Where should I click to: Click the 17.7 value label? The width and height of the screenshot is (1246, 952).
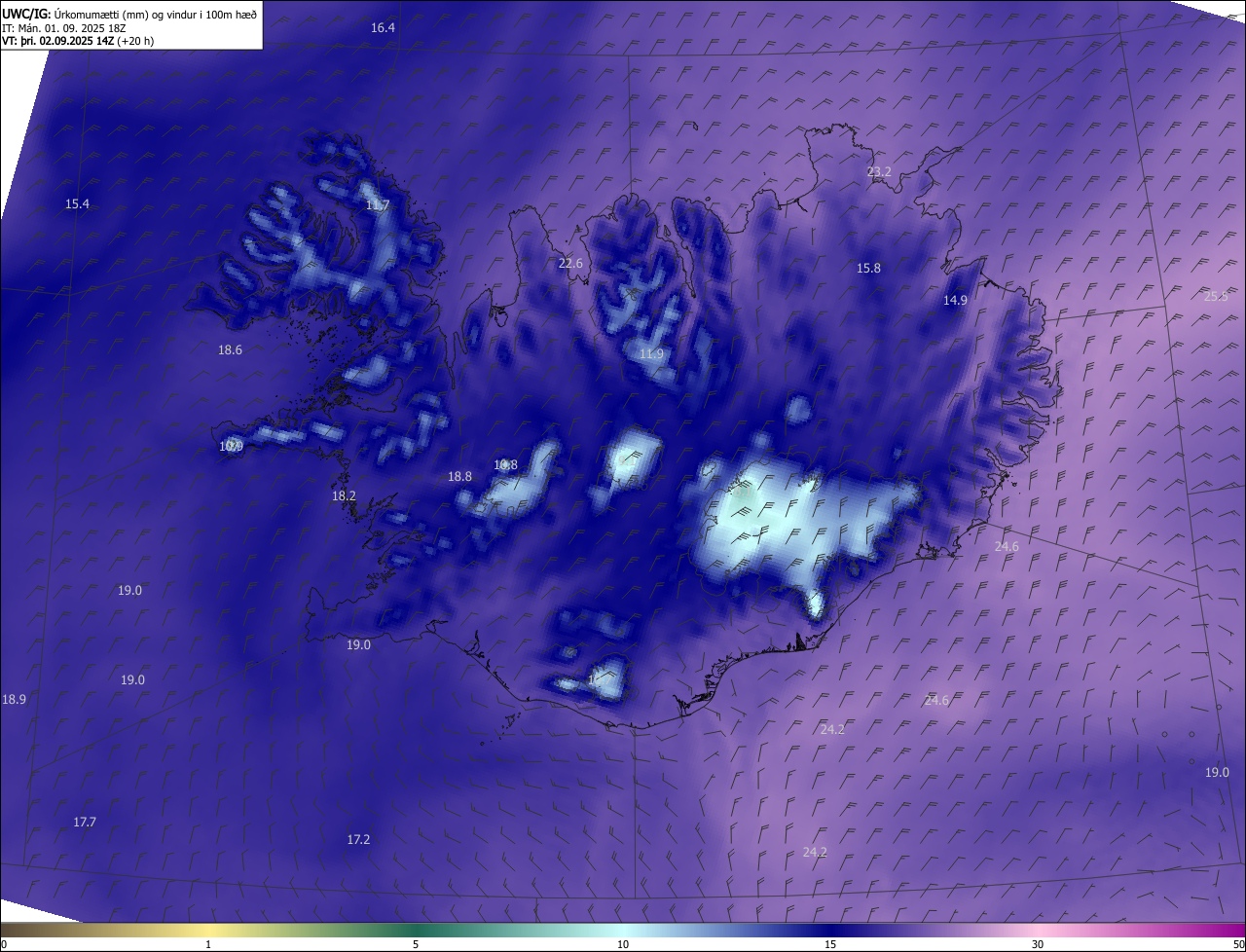(85, 823)
